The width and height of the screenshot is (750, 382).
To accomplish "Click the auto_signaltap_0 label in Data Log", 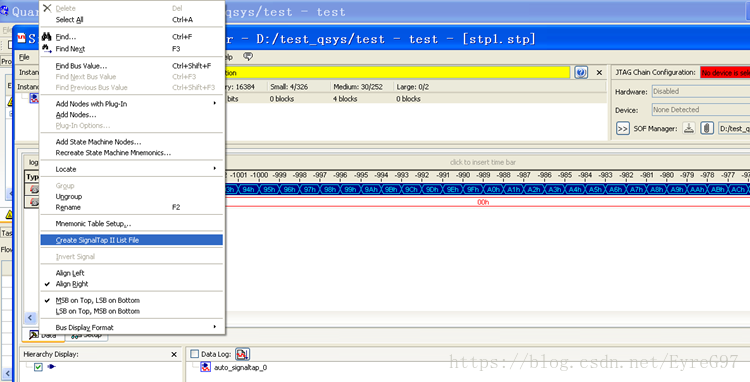I will click(240, 367).
